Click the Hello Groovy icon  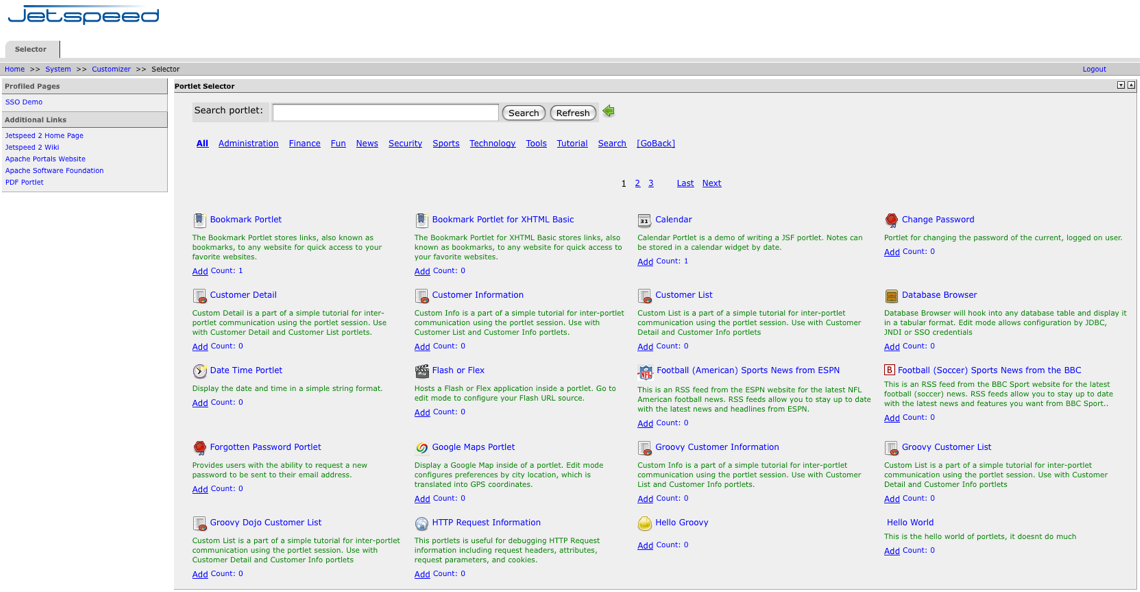[644, 523]
